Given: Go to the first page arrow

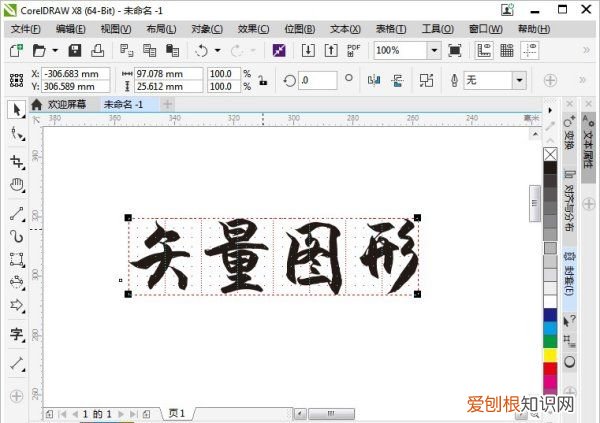Looking at the screenshot, I should point(62,414).
